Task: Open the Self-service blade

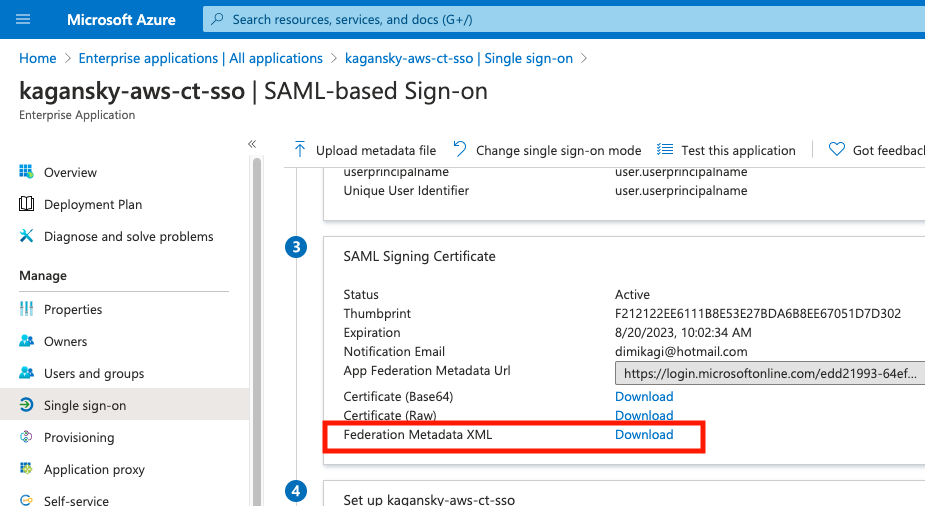Action: click(76, 500)
